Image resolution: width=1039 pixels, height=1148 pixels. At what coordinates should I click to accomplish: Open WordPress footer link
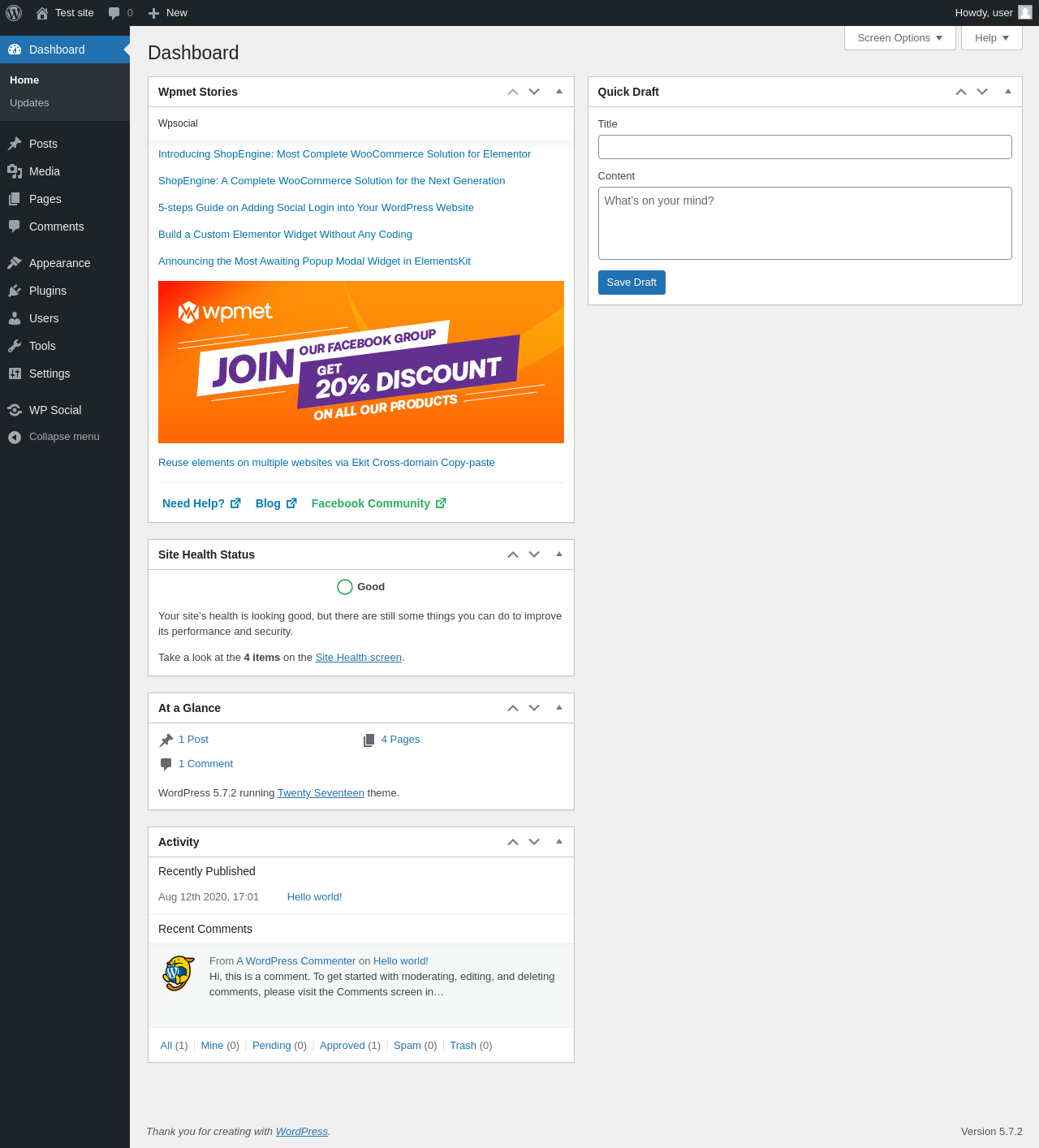pos(302,1132)
